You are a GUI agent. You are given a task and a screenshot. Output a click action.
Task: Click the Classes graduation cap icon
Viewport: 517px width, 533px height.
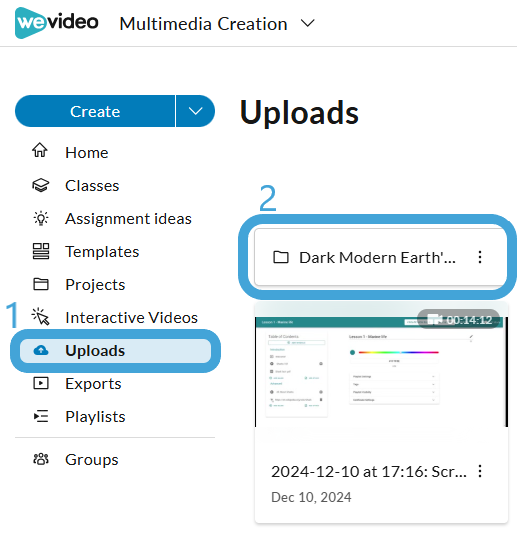[41, 185]
